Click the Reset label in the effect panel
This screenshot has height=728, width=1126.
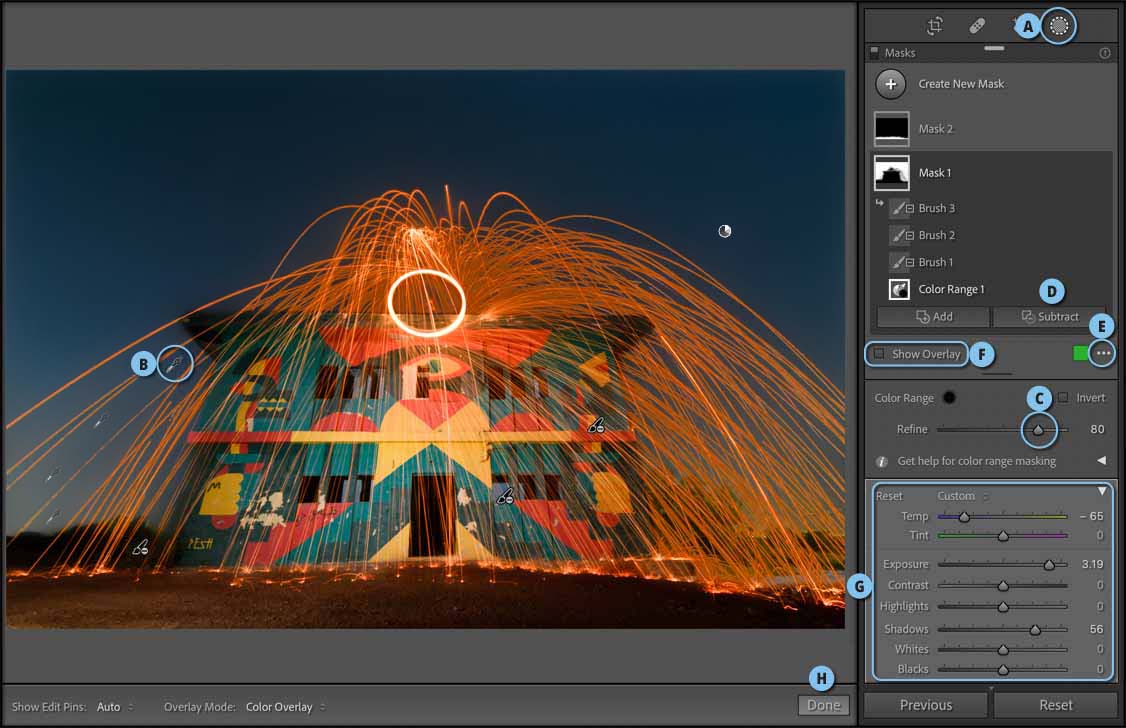point(889,496)
